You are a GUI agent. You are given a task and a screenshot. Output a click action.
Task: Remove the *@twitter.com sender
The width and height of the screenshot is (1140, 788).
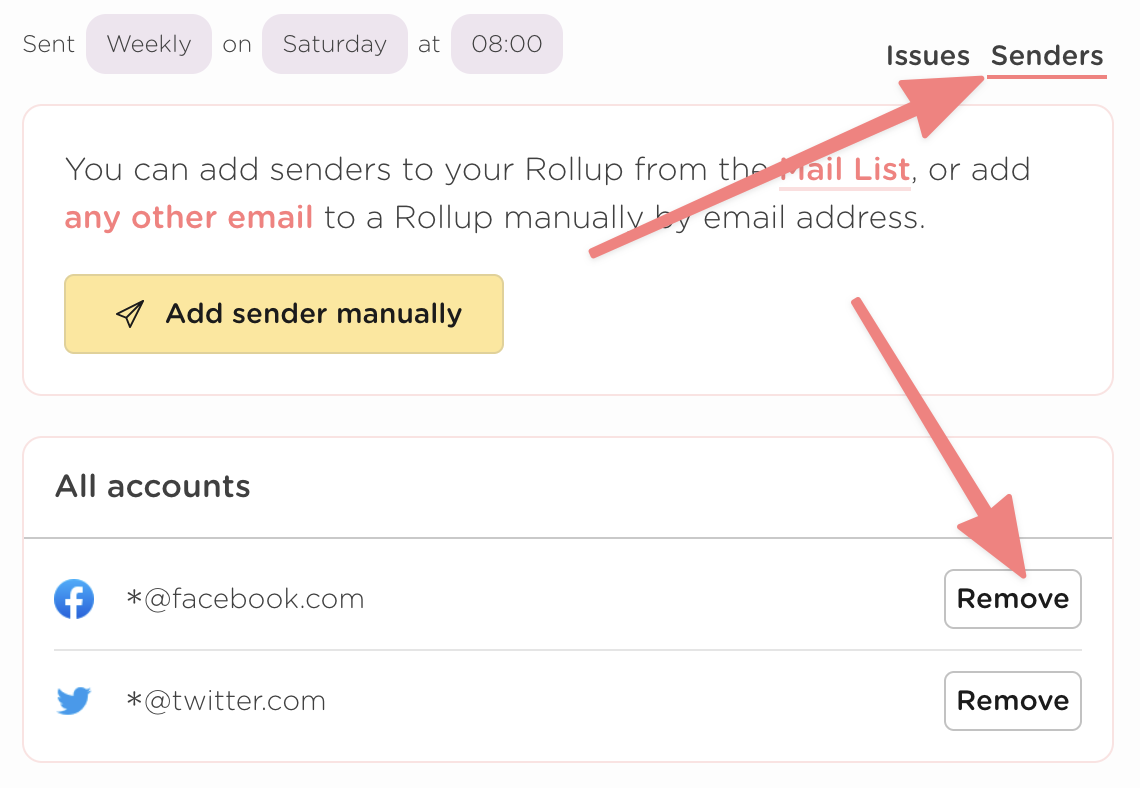coord(1012,701)
